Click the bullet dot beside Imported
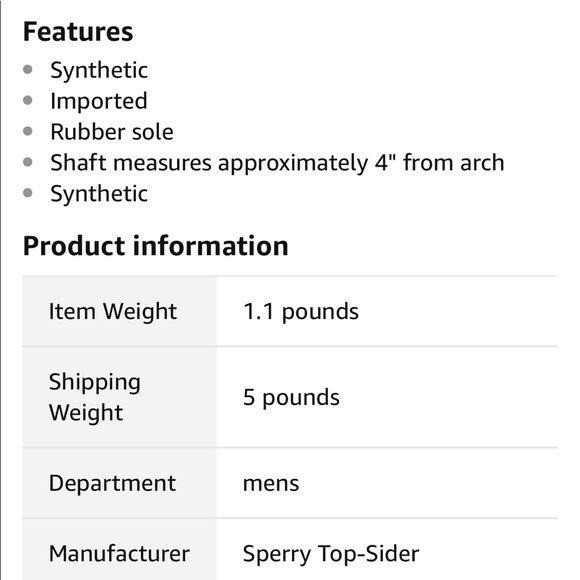Screen dimensions: 580x580 (x=28, y=100)
